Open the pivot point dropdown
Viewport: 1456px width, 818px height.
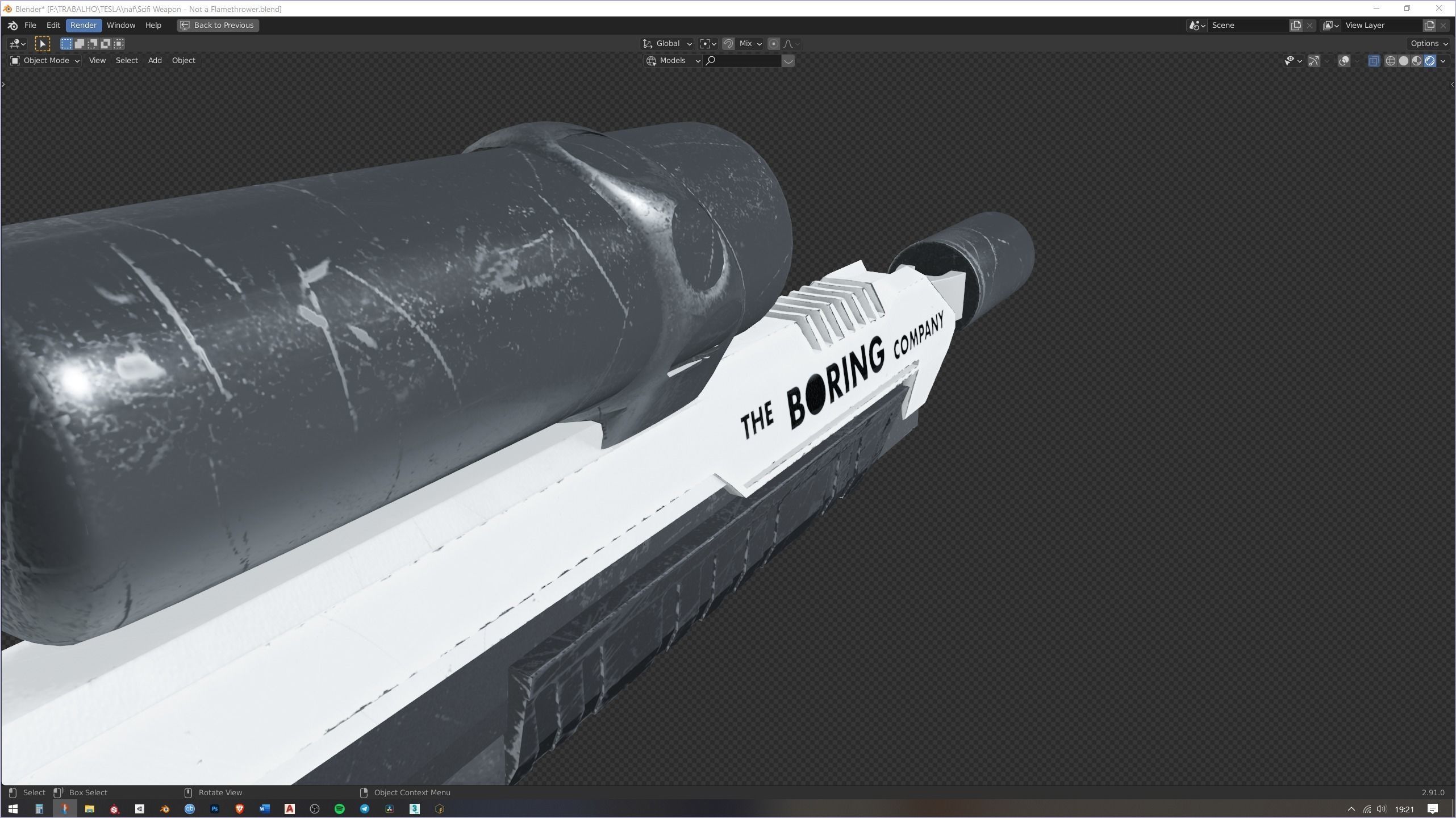708,44
